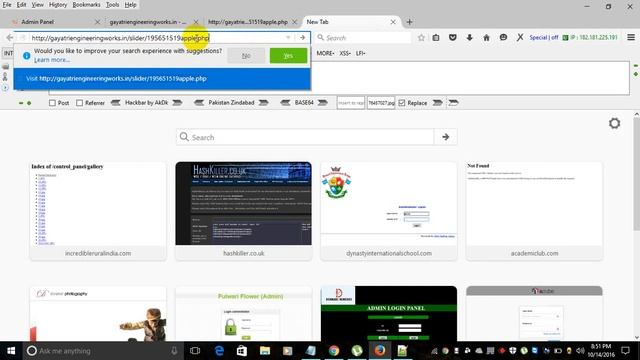Open the Bookmarks menu
The height and width of the screenshot is (360, 640).
pyautogui.click(x=86, y=5)
